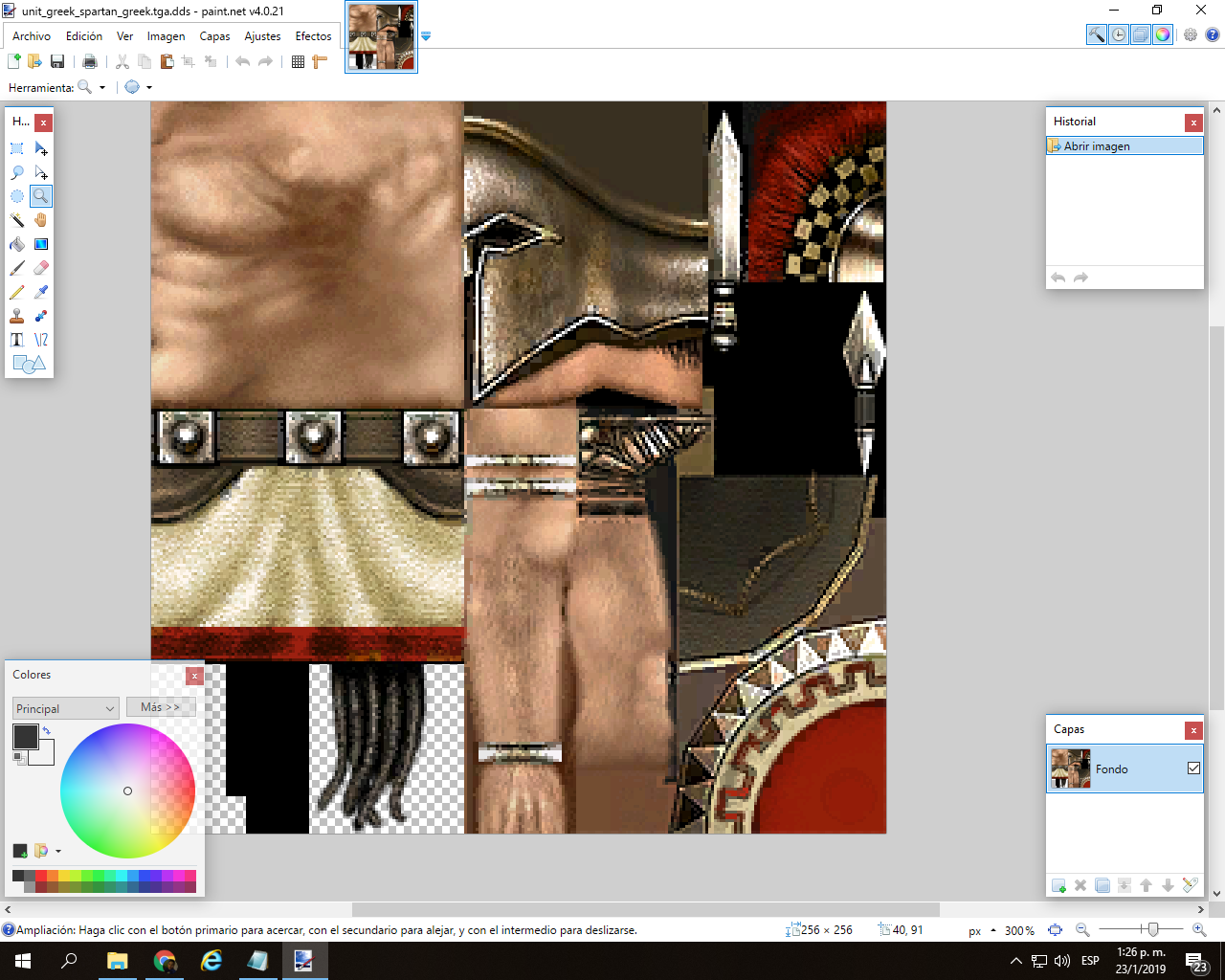Open Chrome from the Windows taskbar

point(164,961)
